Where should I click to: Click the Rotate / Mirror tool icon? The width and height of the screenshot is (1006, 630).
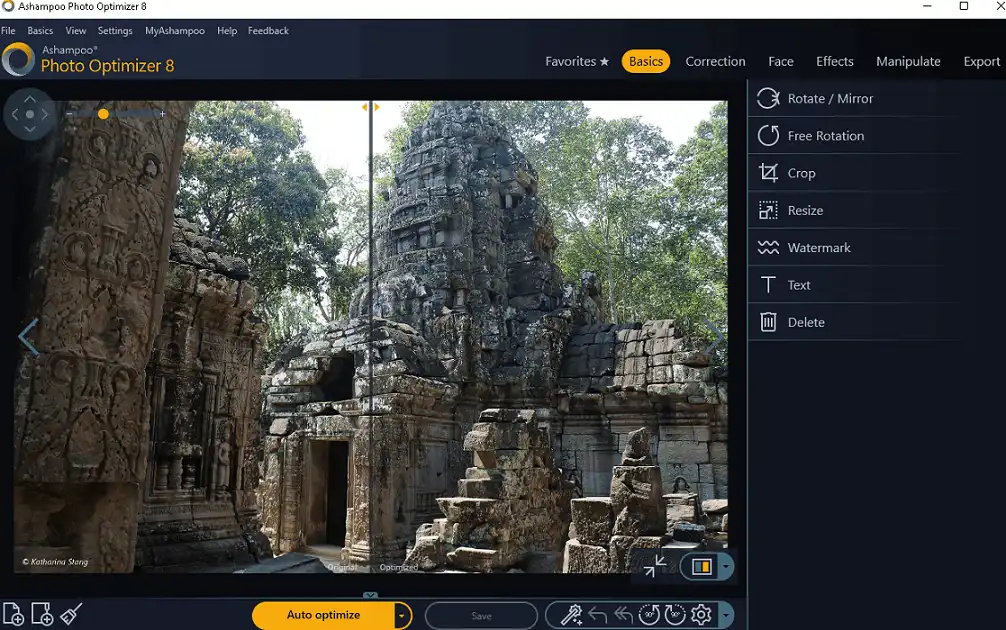coord(768,98)
